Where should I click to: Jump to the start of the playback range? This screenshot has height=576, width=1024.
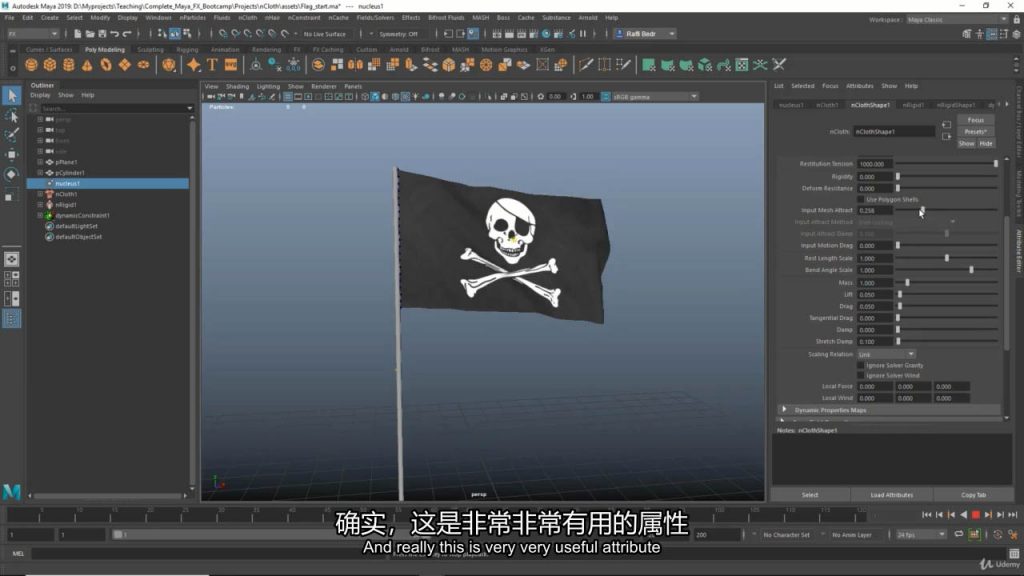[x=927, y=515]
